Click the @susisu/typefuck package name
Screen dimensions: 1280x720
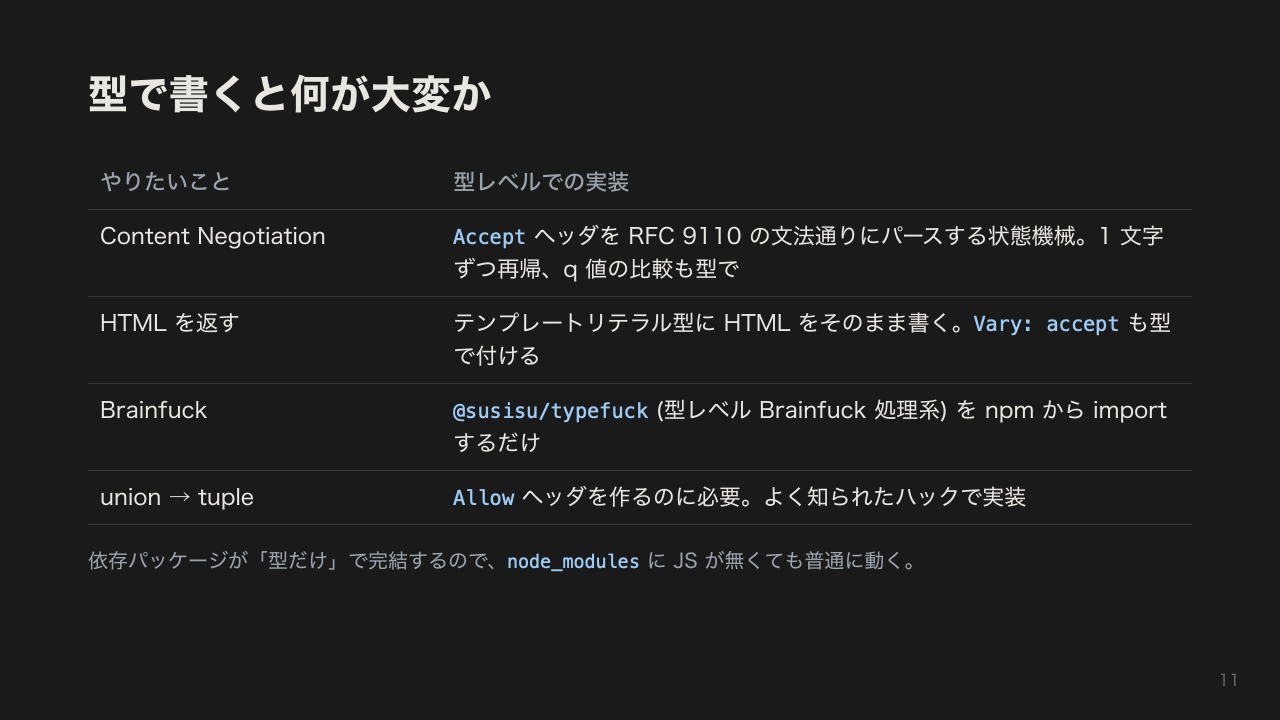pos(551,411)
